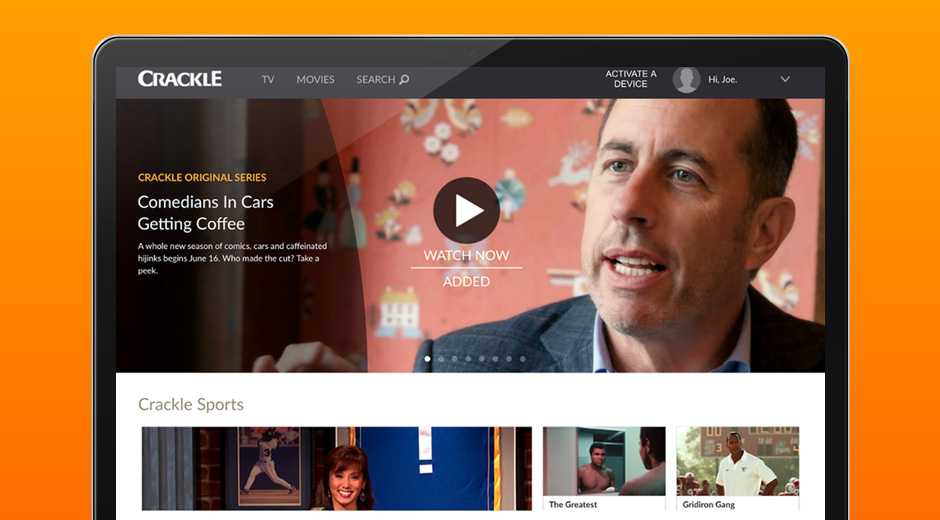Image resolution: width=940 pixels, height=520 pixels.
Task: Click the Crackle logo
Action: pyautogui.click(x=180, y=79)
